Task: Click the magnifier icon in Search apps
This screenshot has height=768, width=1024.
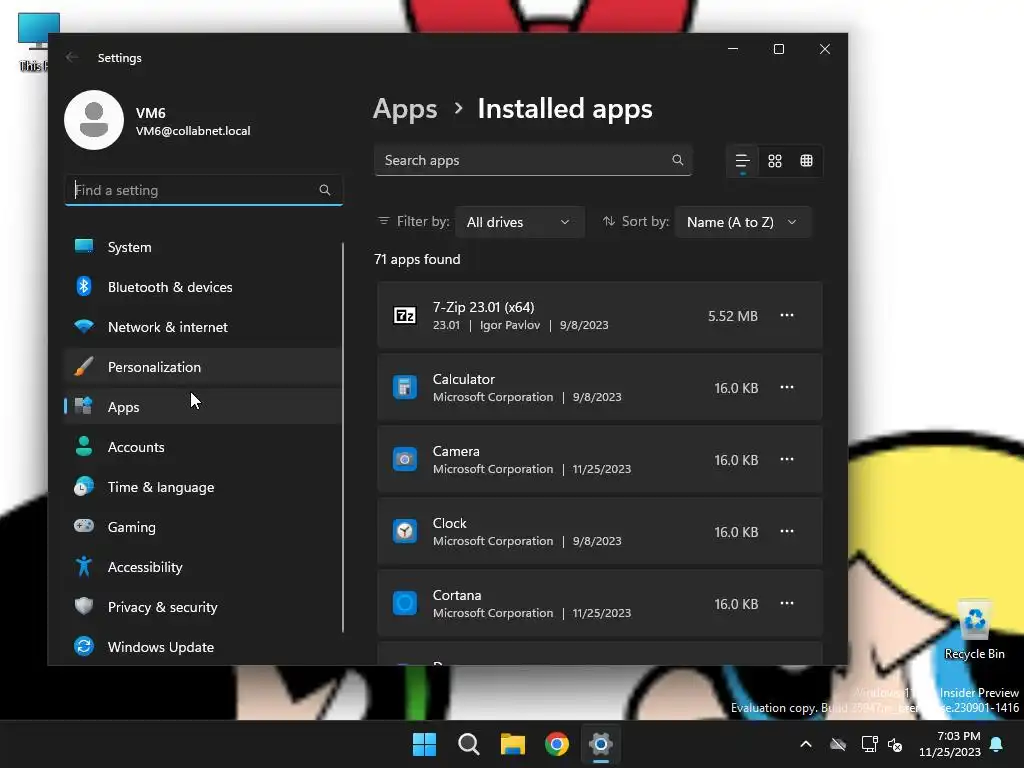Action: 678,160
